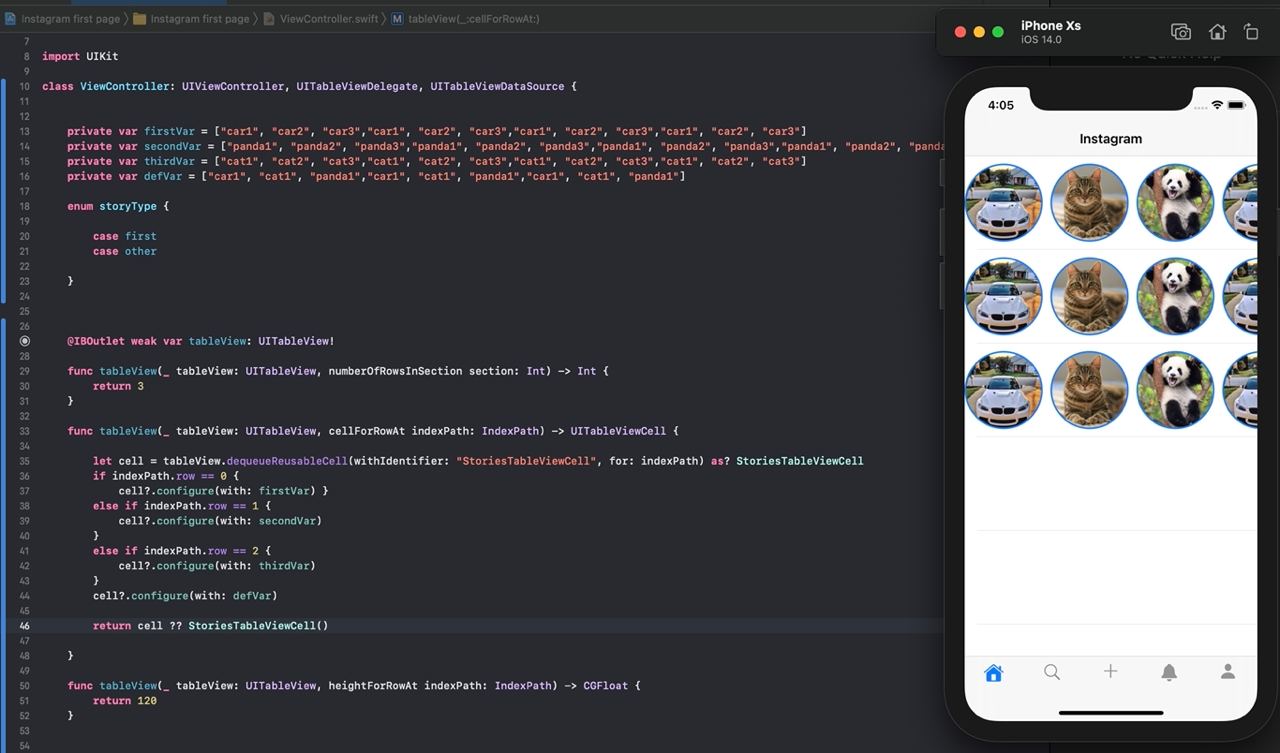1280x753 pixels.
Task: Click line number 33 in the gutter
Action: [25, 431]
